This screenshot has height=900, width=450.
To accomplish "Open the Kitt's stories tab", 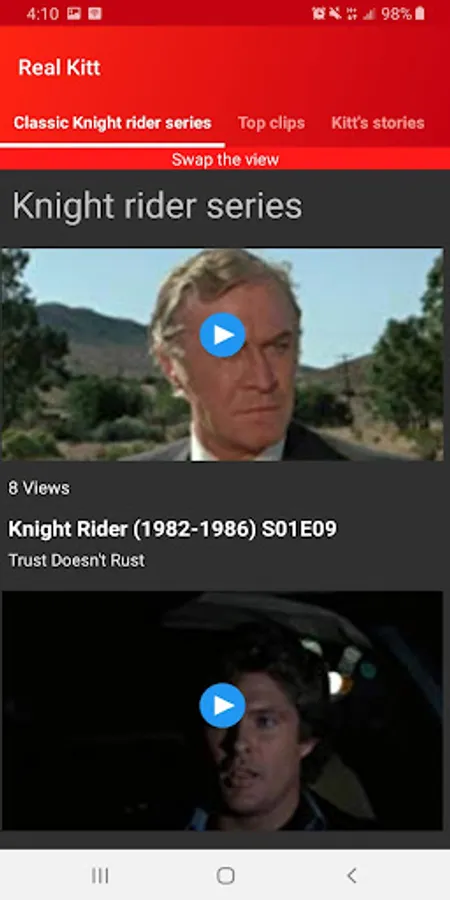I will point(378,123).
